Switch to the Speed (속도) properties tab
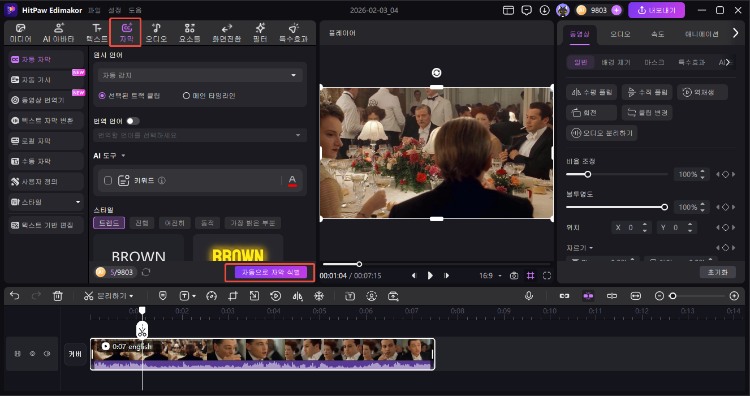 pos(658,34)
